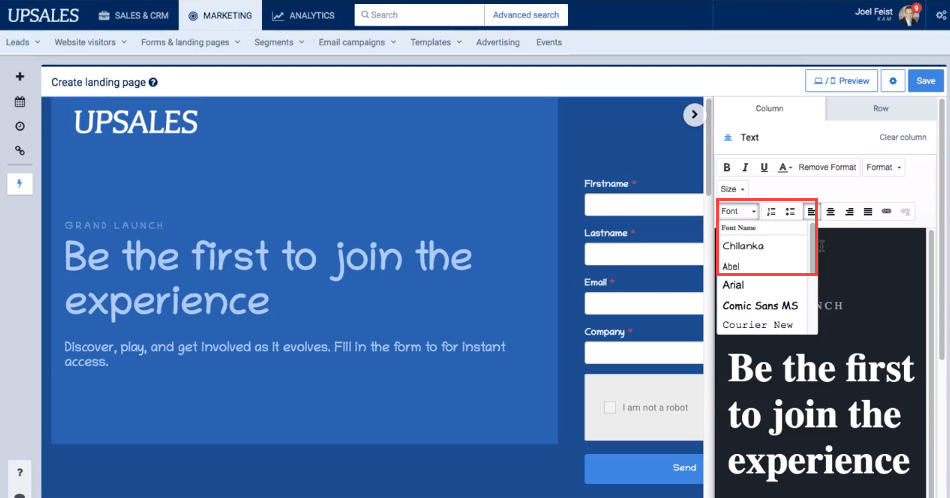Align text left
The image size is (950, 498).
[x=810, y=211]
